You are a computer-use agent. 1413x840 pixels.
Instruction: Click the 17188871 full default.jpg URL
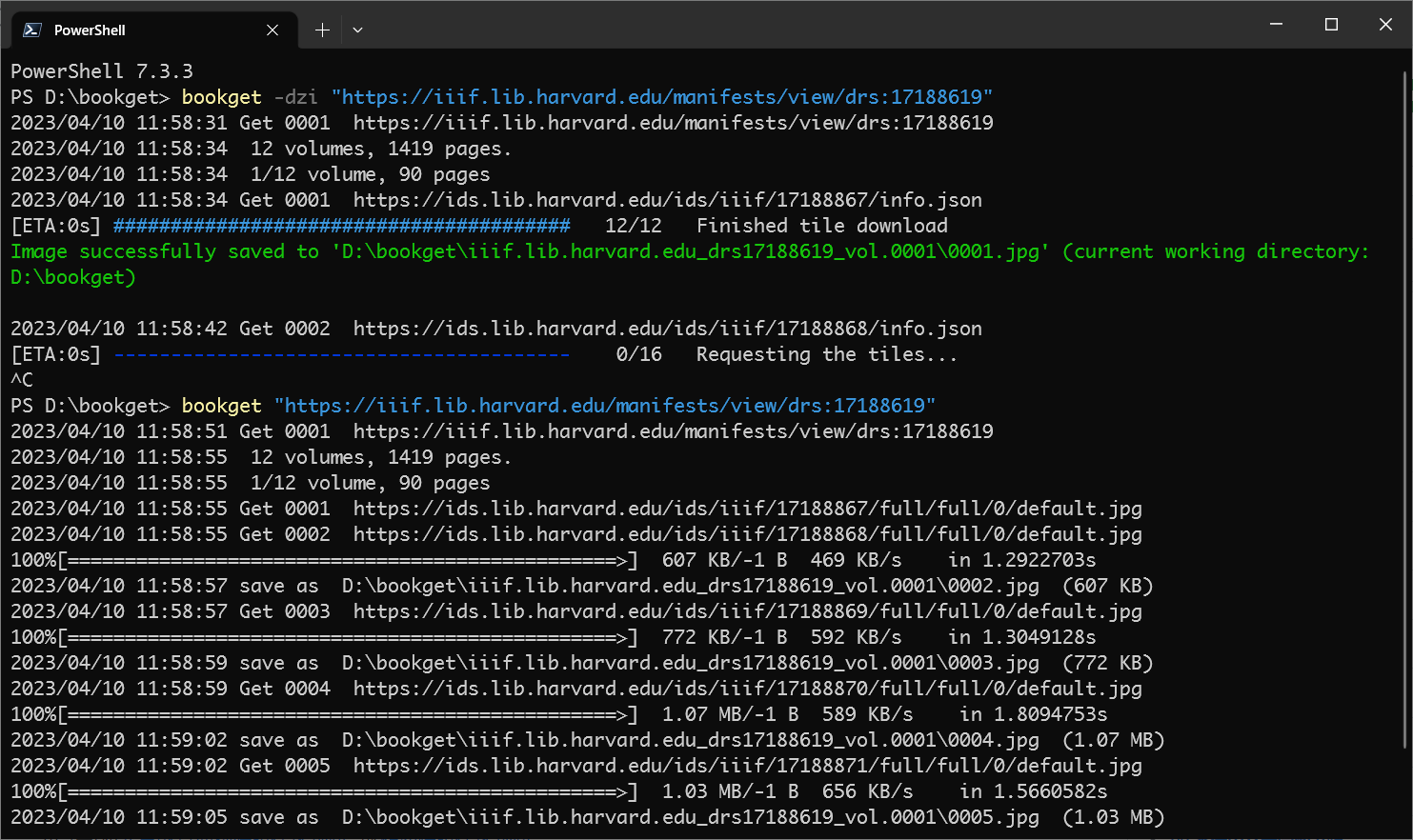(747, 766)
